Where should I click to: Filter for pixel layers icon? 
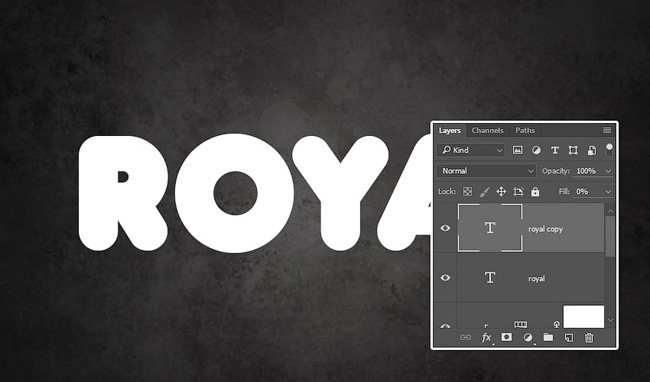click(517, 150)
